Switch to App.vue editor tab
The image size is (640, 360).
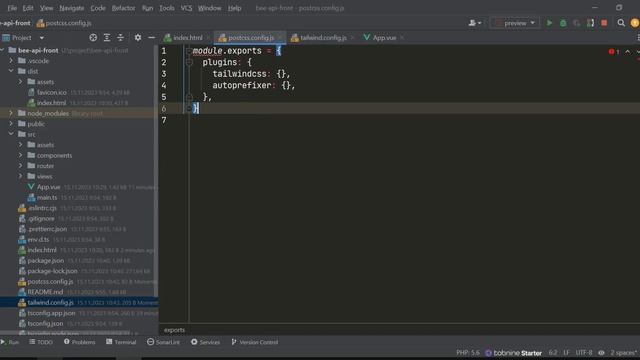pos(384,38)
